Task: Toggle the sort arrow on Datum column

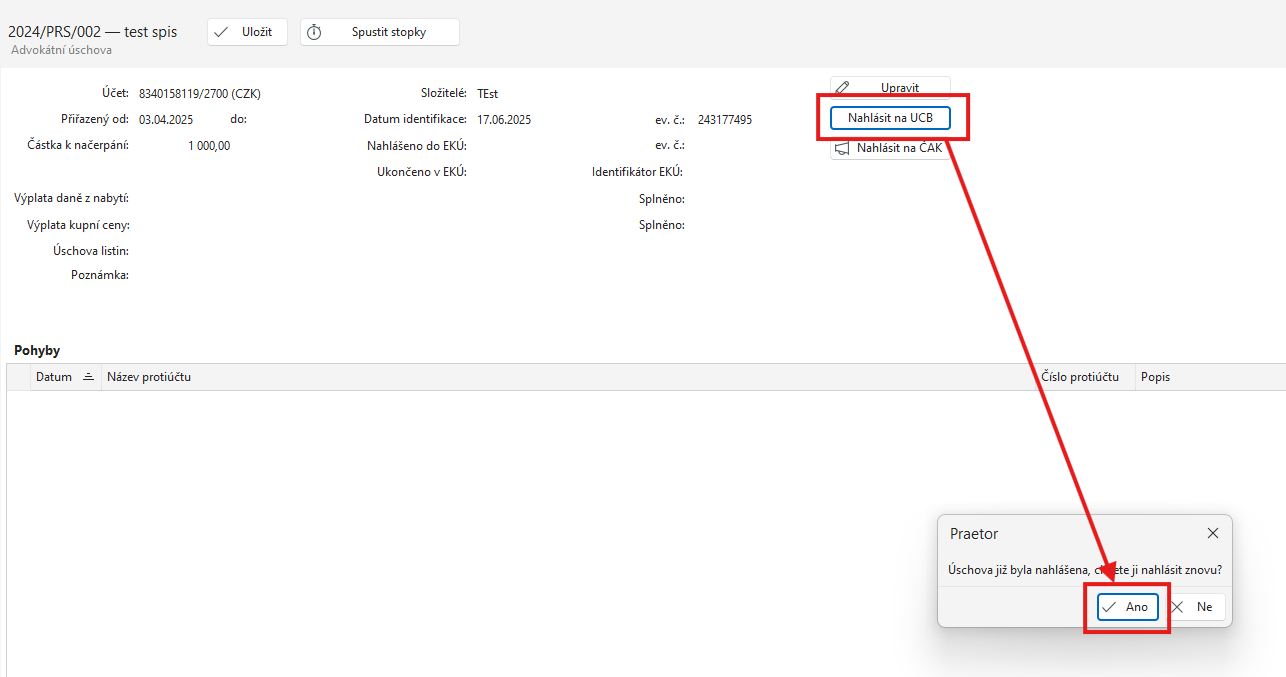Action: [88, 377]
